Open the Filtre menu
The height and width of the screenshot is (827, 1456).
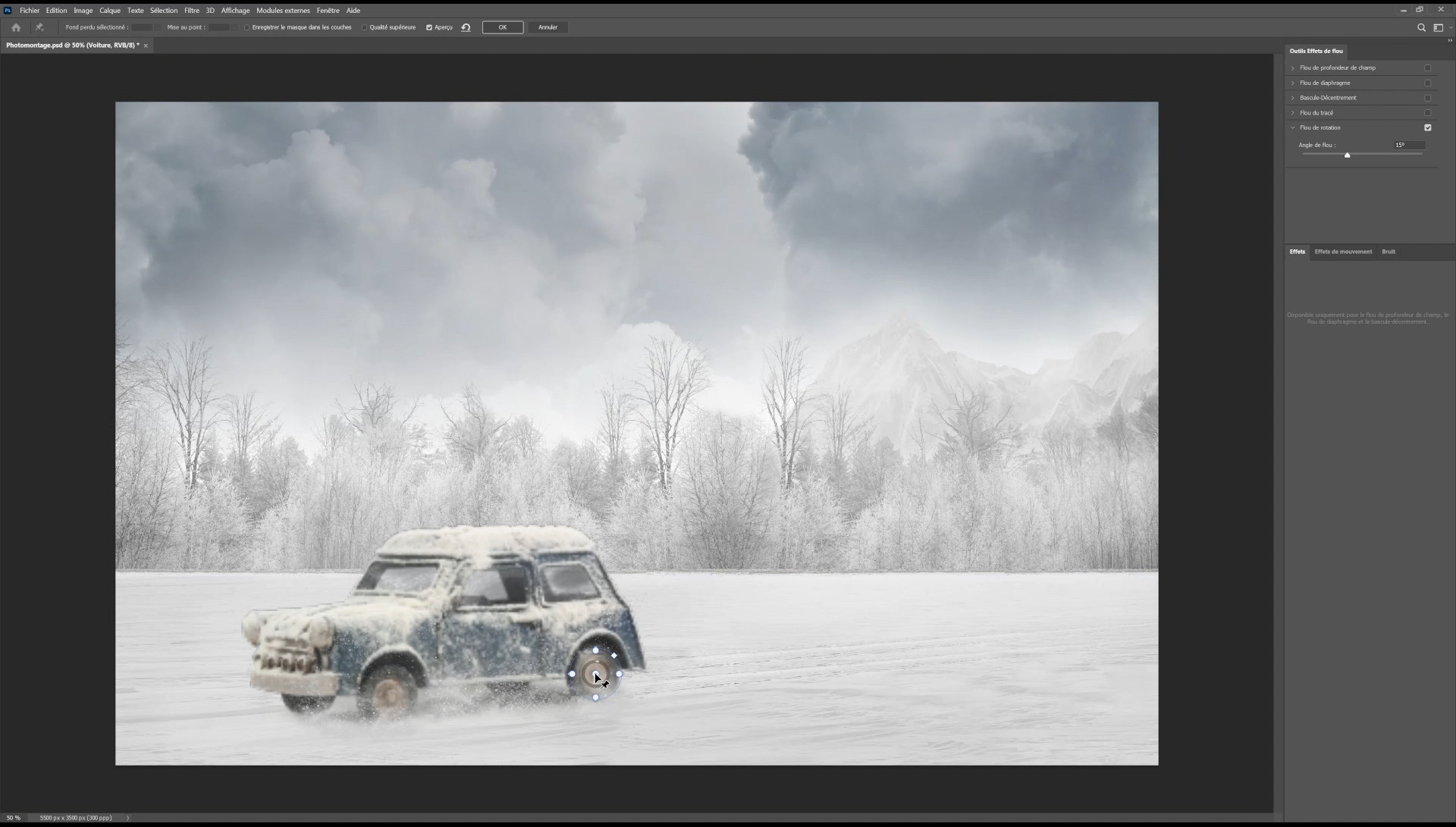(192, 11)
